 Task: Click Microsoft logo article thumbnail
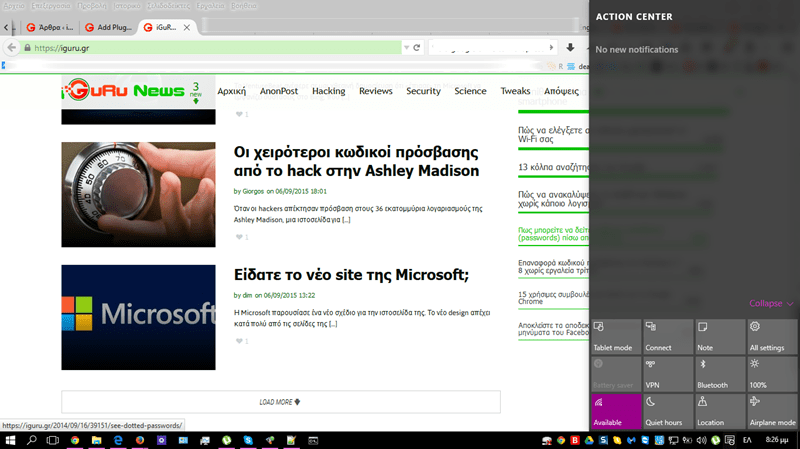(138, 317)
